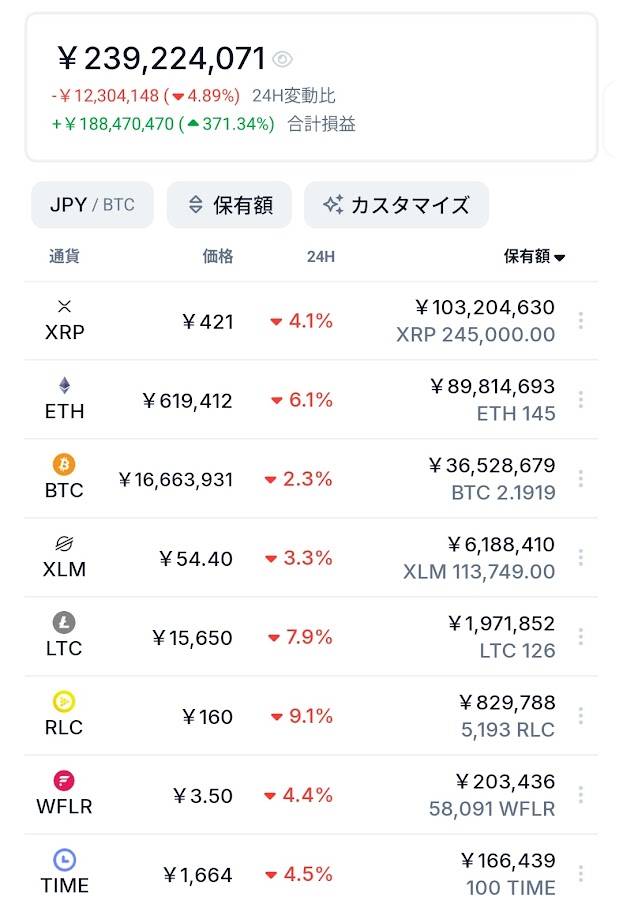623x911 pixels.
Task: Click the Litecoin LTC icon
Action: click(65, 622)
